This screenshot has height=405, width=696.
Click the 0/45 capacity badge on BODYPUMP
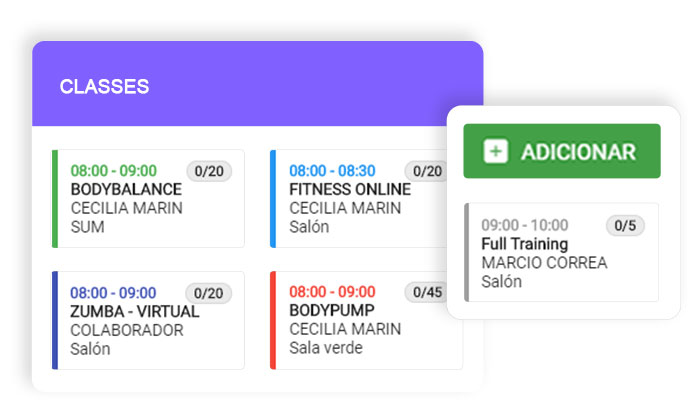[x=427, y=292]
